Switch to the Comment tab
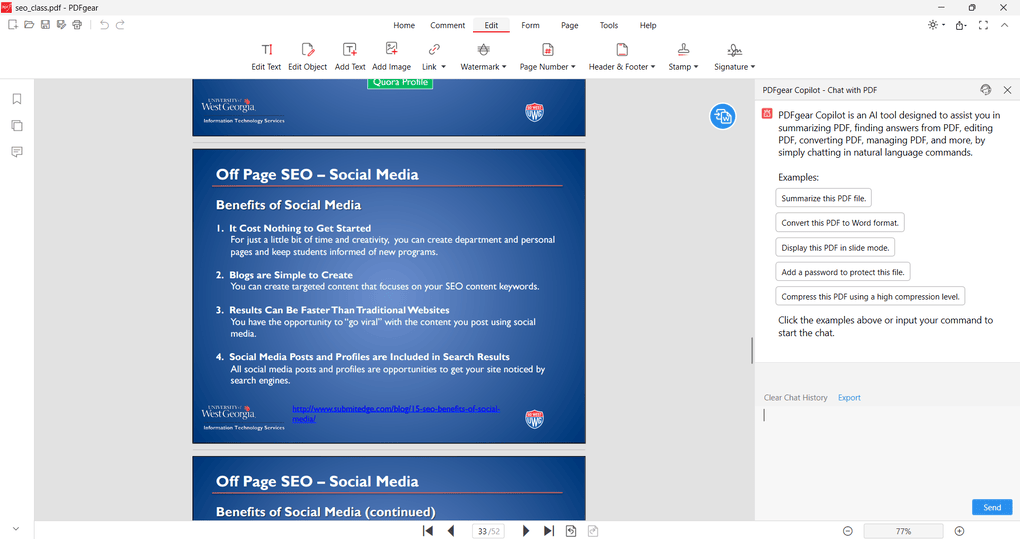Image resolution: width=1020 pixels, height=539 pixels. point(447,25)
